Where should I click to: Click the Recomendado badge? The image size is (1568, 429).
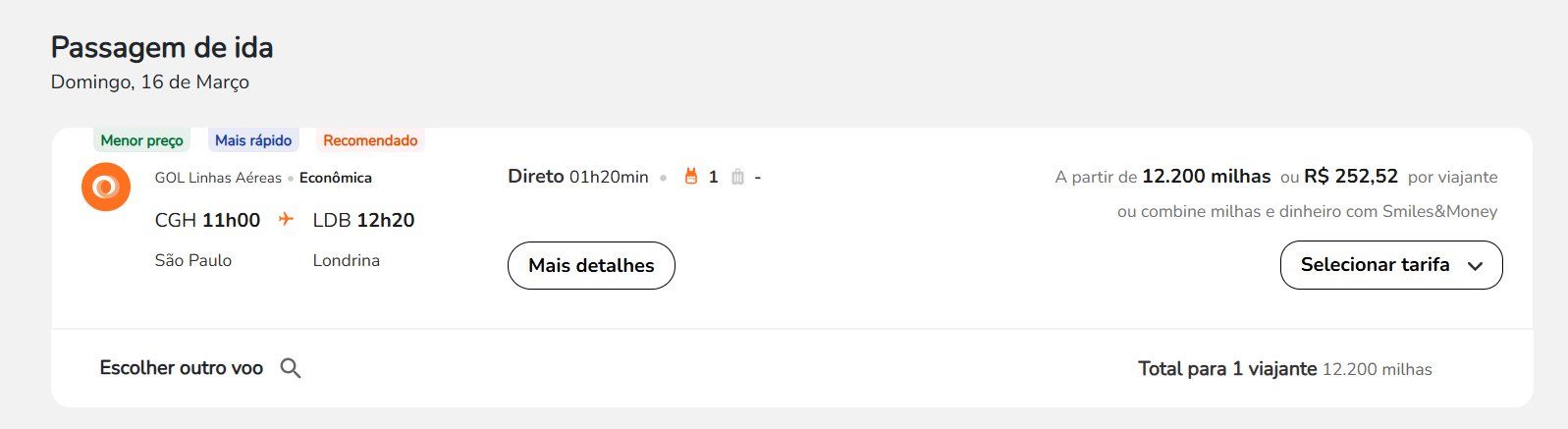(x=370, y=140)
